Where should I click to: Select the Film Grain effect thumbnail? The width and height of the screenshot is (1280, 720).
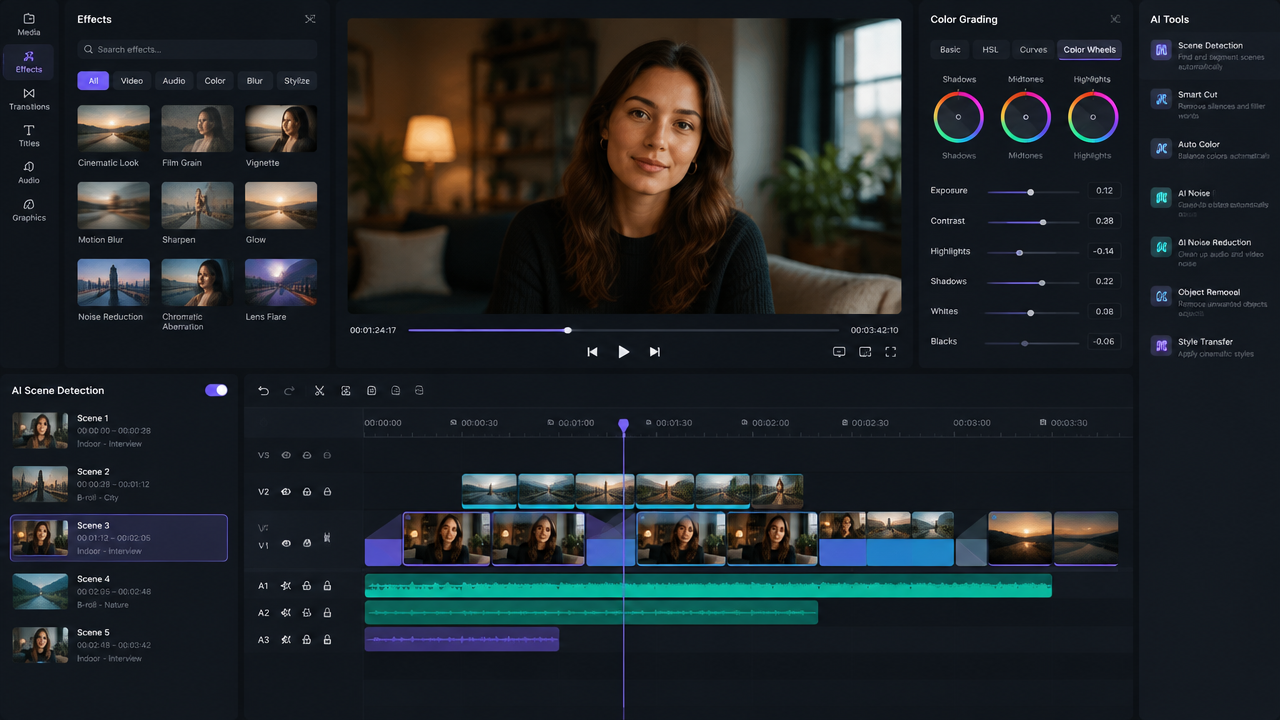pyautogui.click(x=197, y=129)
